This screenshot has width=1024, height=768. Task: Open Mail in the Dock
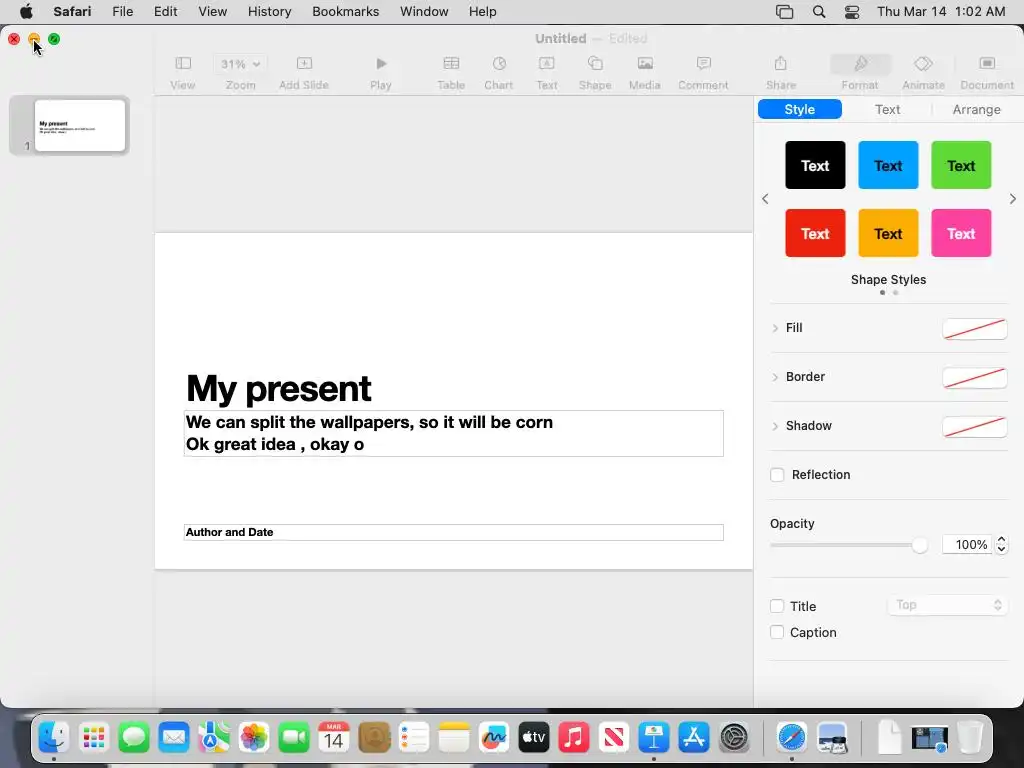point(174,738)
